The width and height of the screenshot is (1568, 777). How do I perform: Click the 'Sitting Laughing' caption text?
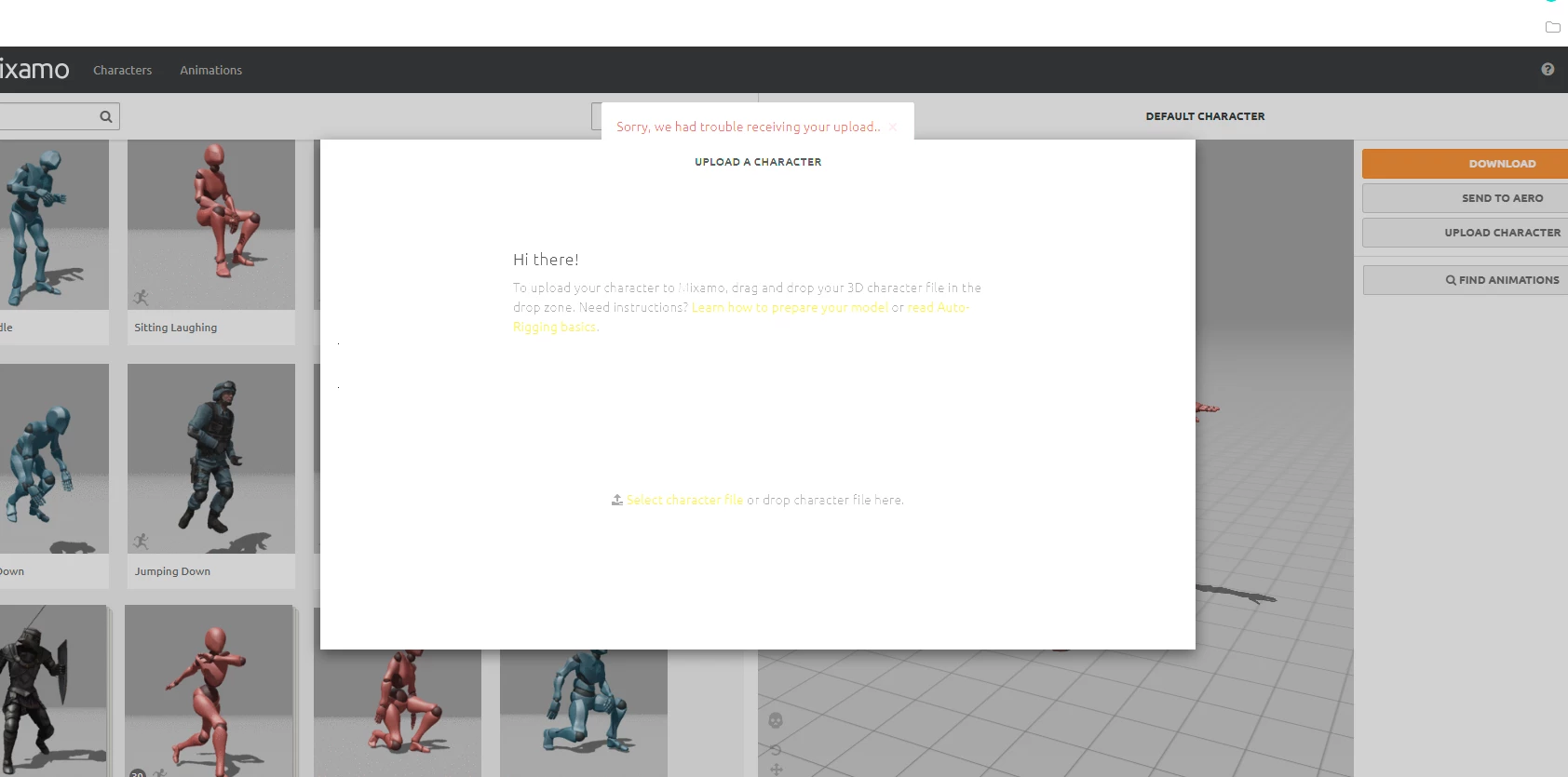coord(175,328)
